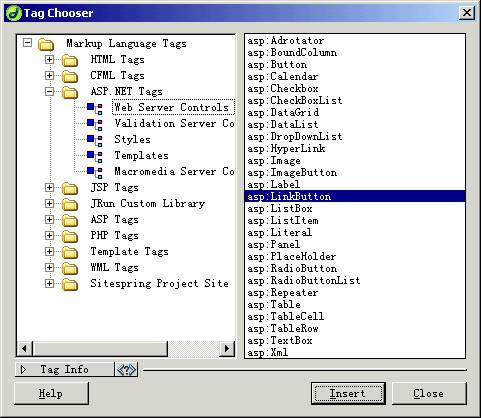481x418 pixels.
Task: Click the Macromedia Server Controls category icon
Action: click(95, 172)
